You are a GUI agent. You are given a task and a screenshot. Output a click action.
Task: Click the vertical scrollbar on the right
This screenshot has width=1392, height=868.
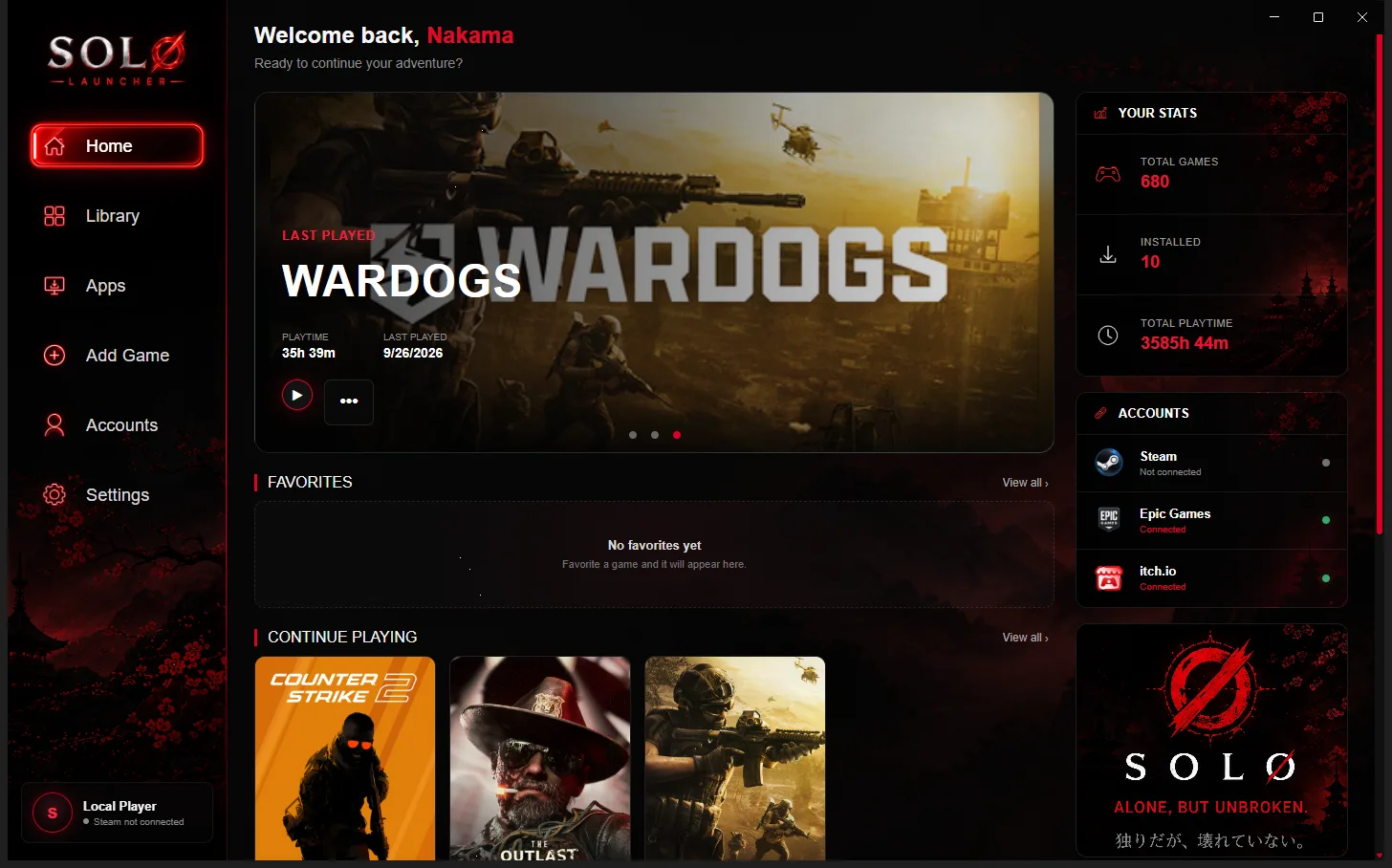(1379, 284)
